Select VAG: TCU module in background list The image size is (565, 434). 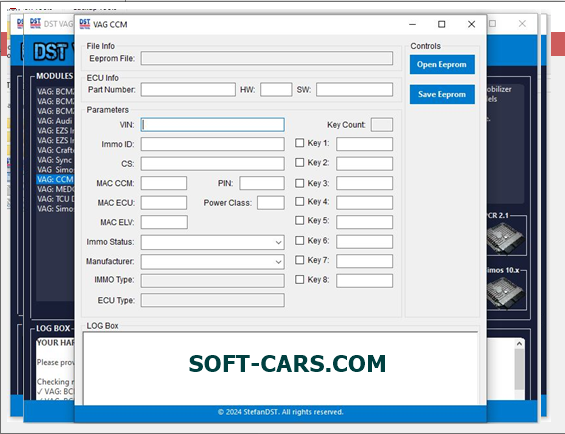[55, 199]
